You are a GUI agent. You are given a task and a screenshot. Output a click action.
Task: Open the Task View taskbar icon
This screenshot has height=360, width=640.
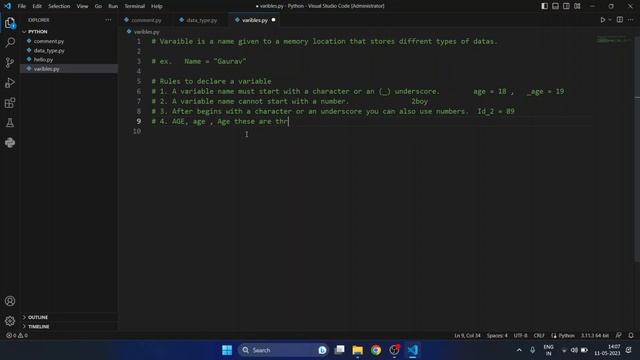(x=339, y=350)
